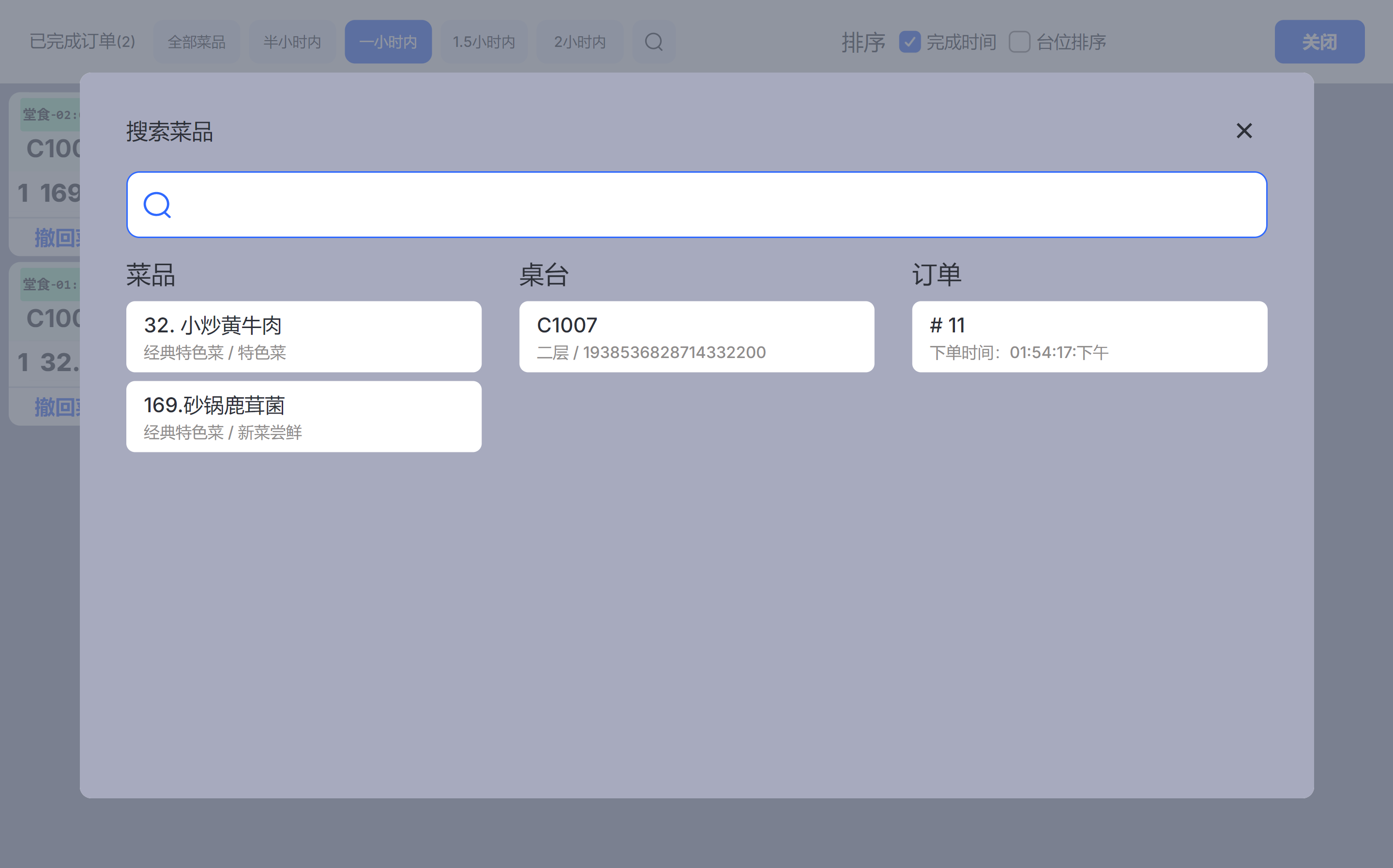
Task: Select 1.5小时内 time filter
Action: (x=484, y=42)
